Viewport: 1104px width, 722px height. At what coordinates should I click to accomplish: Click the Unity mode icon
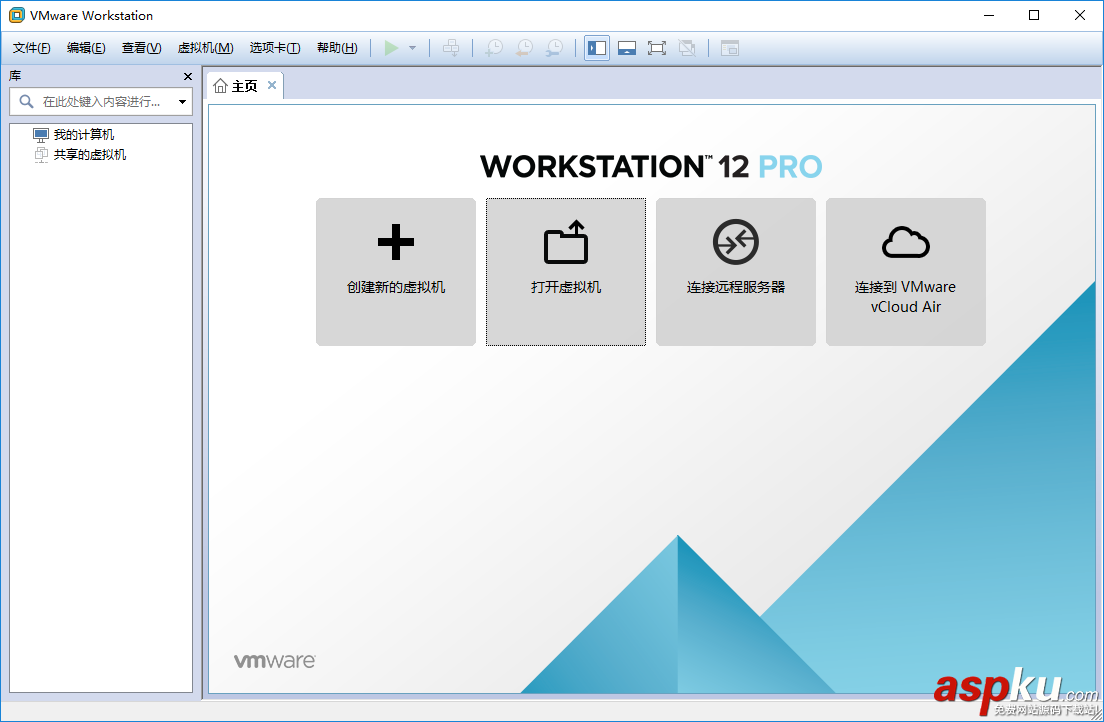(687, 48)
